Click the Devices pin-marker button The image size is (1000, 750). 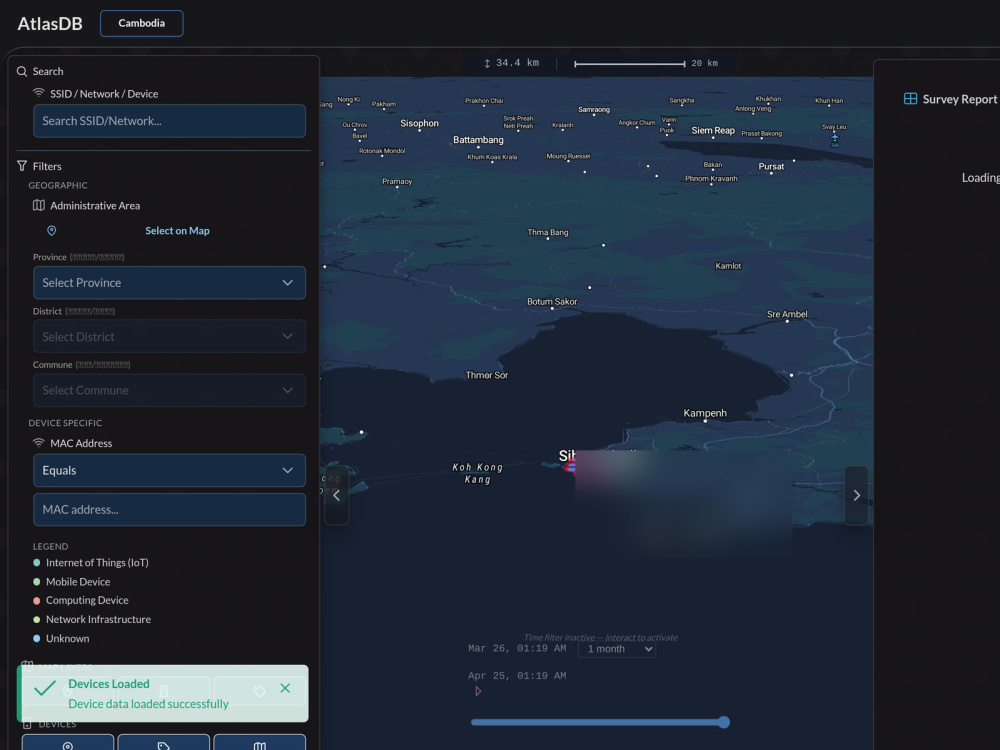point(68,744)
